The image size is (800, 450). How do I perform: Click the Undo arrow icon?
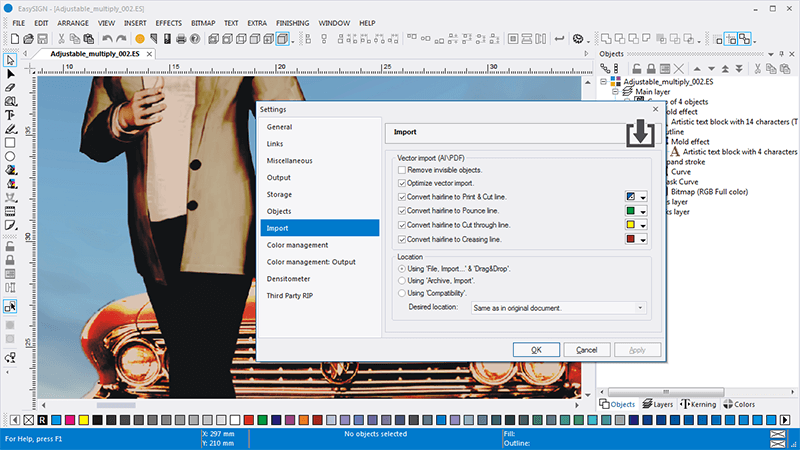pyautogui.click(x=108, y=39)
